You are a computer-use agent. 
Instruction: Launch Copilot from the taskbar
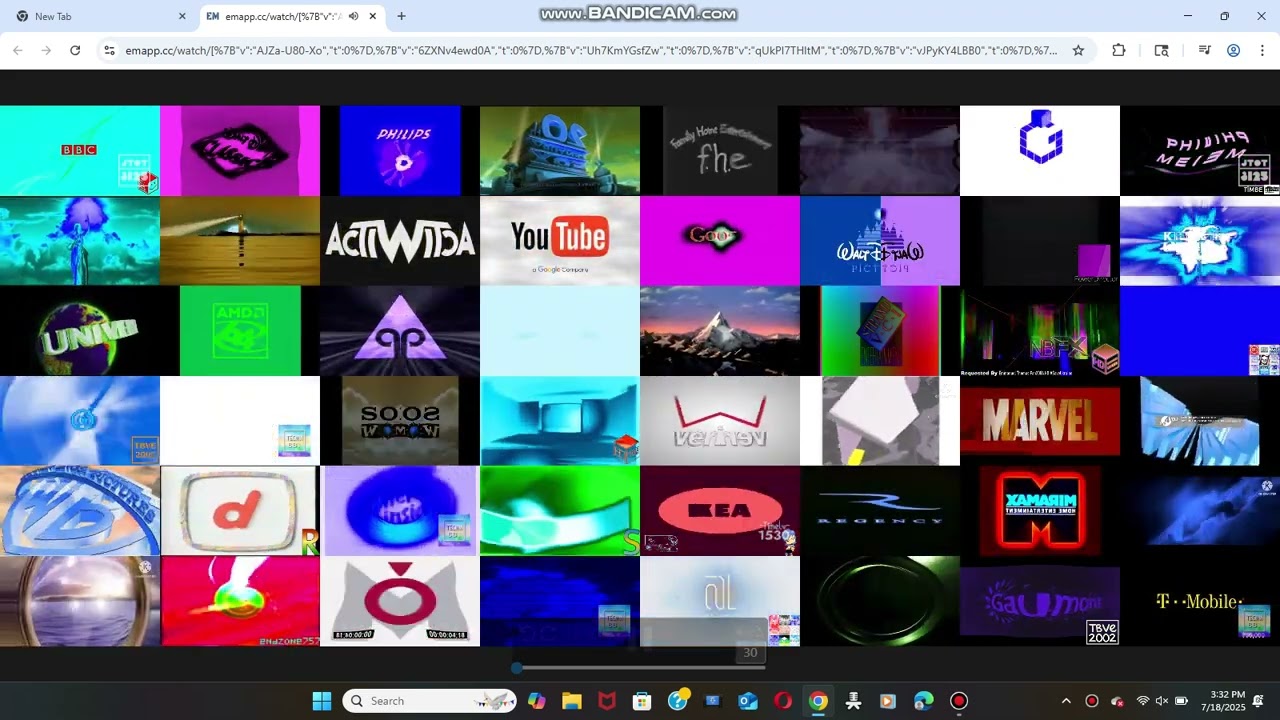537,701
